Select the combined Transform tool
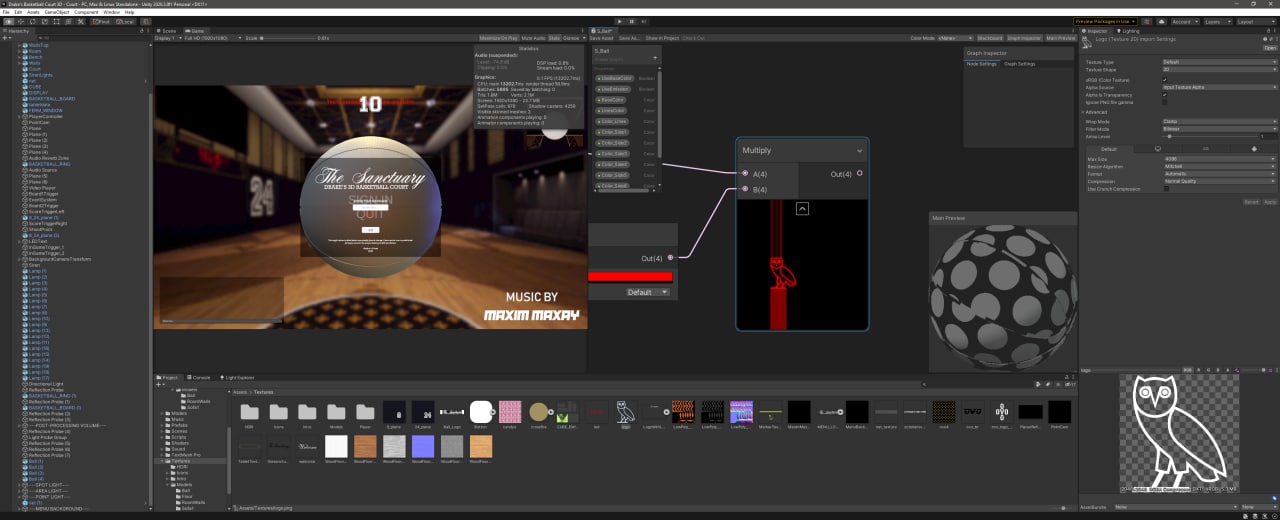Viewport: 1280px width, 520px height. [69, 21]
